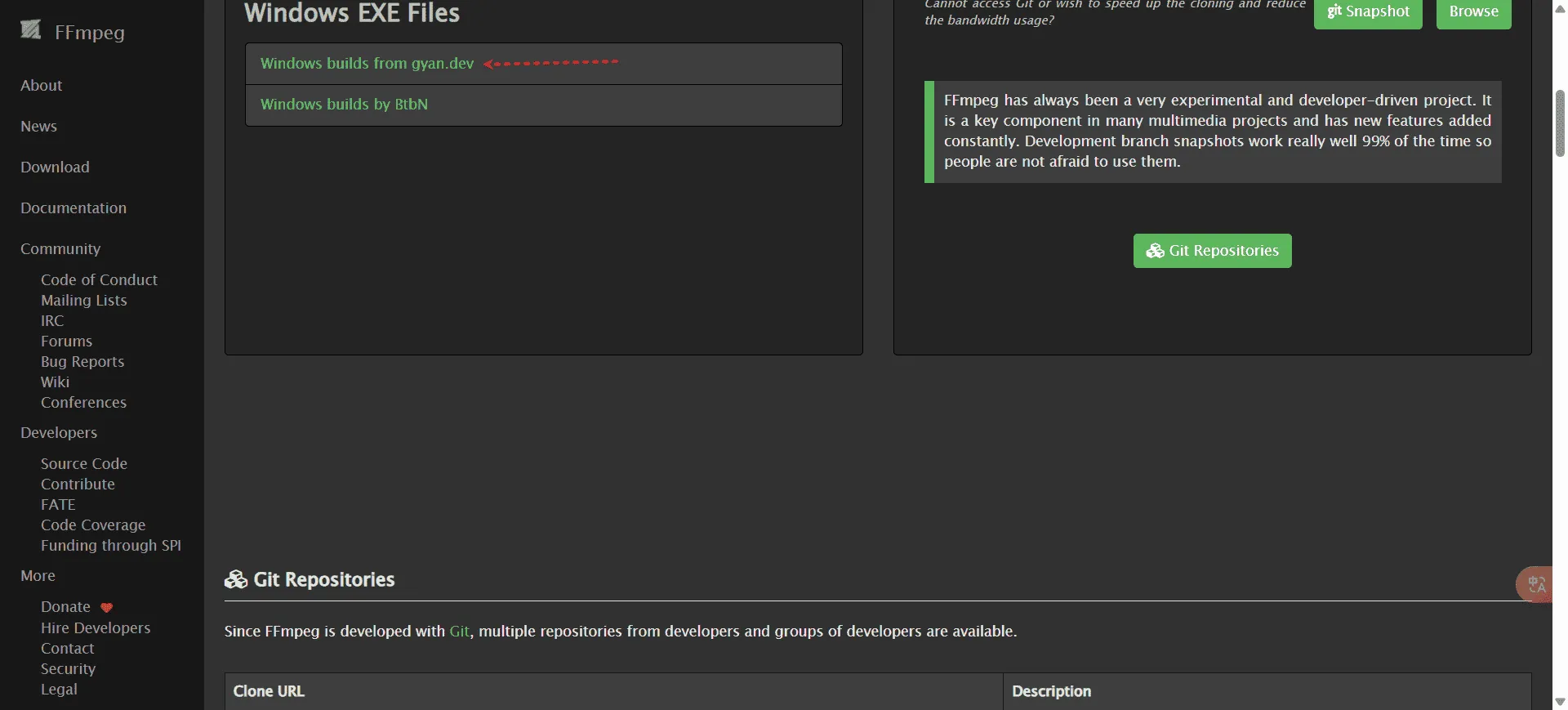Open the Legal link

click(60, 689)
